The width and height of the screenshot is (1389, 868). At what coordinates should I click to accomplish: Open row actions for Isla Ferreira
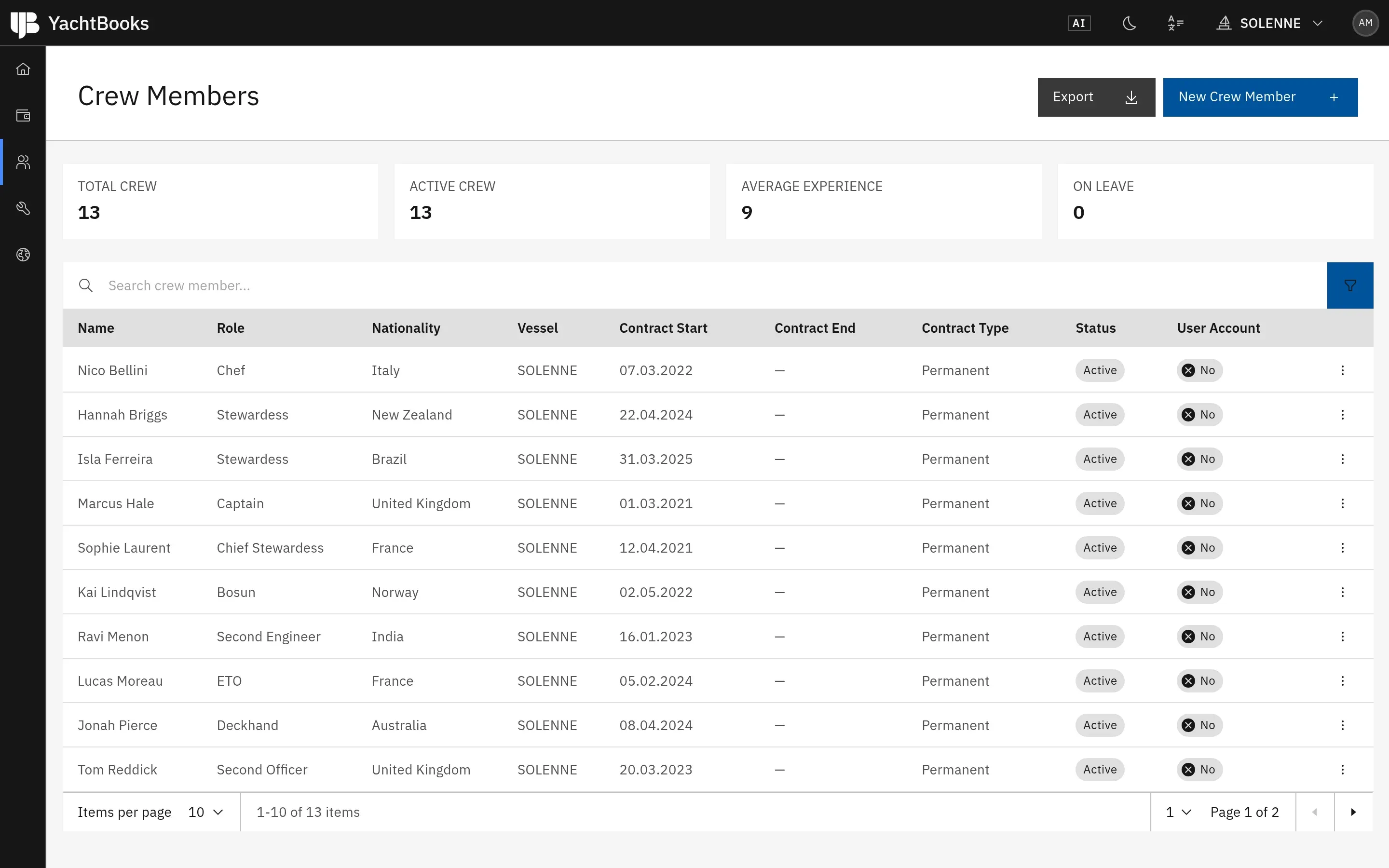1343,459
